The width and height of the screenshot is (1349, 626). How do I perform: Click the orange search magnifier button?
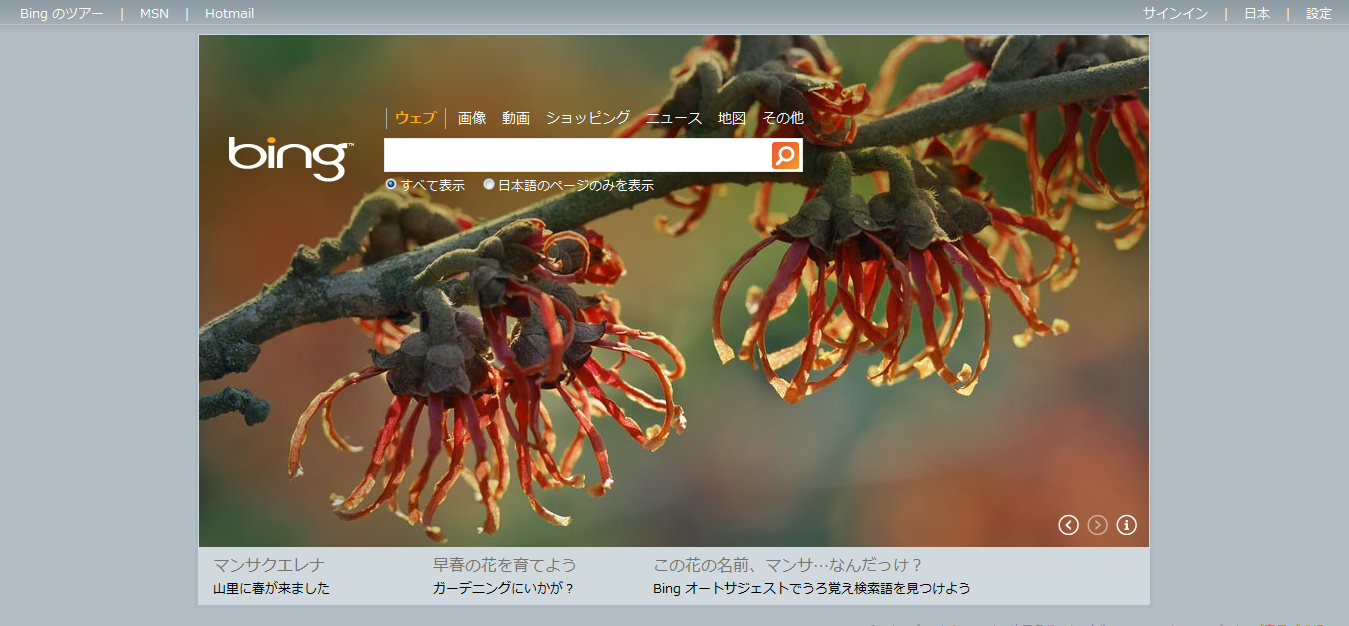point(785,155)
